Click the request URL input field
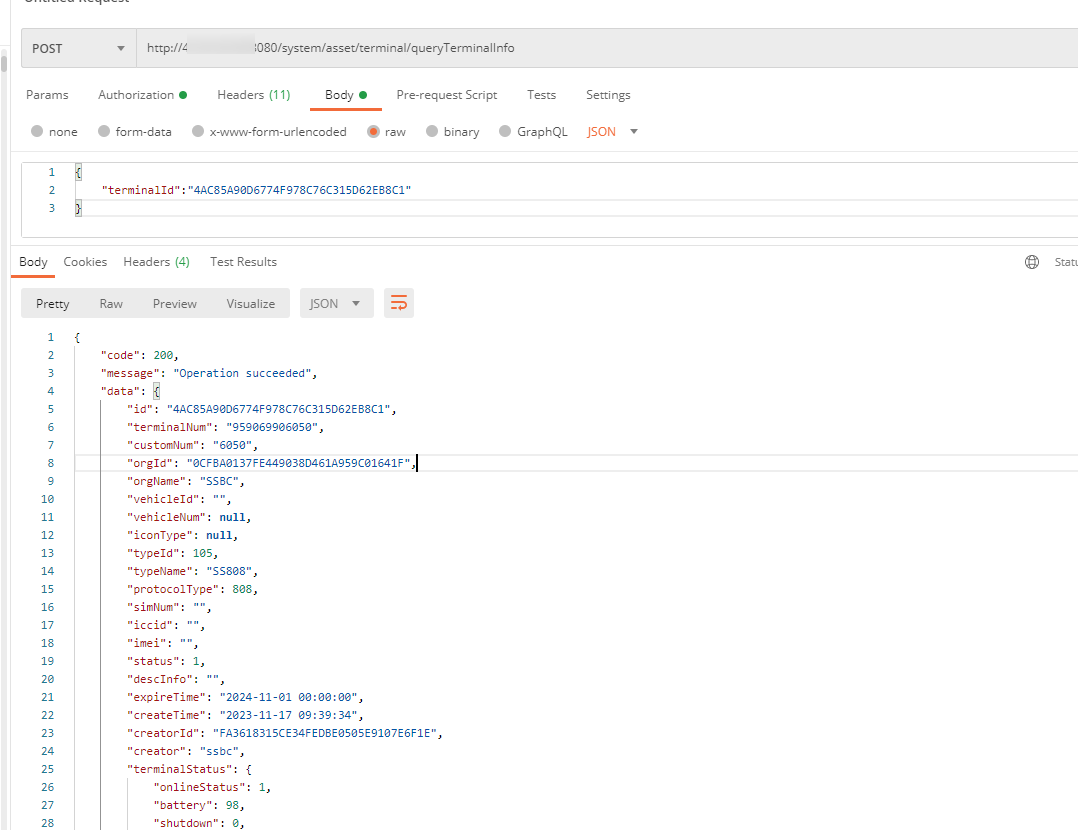Screen dimensions: 1078x830 (600, 48)
